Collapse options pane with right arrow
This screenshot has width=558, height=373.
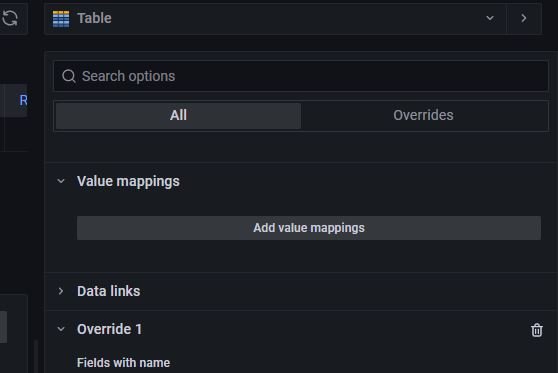[x=524, y=18]
